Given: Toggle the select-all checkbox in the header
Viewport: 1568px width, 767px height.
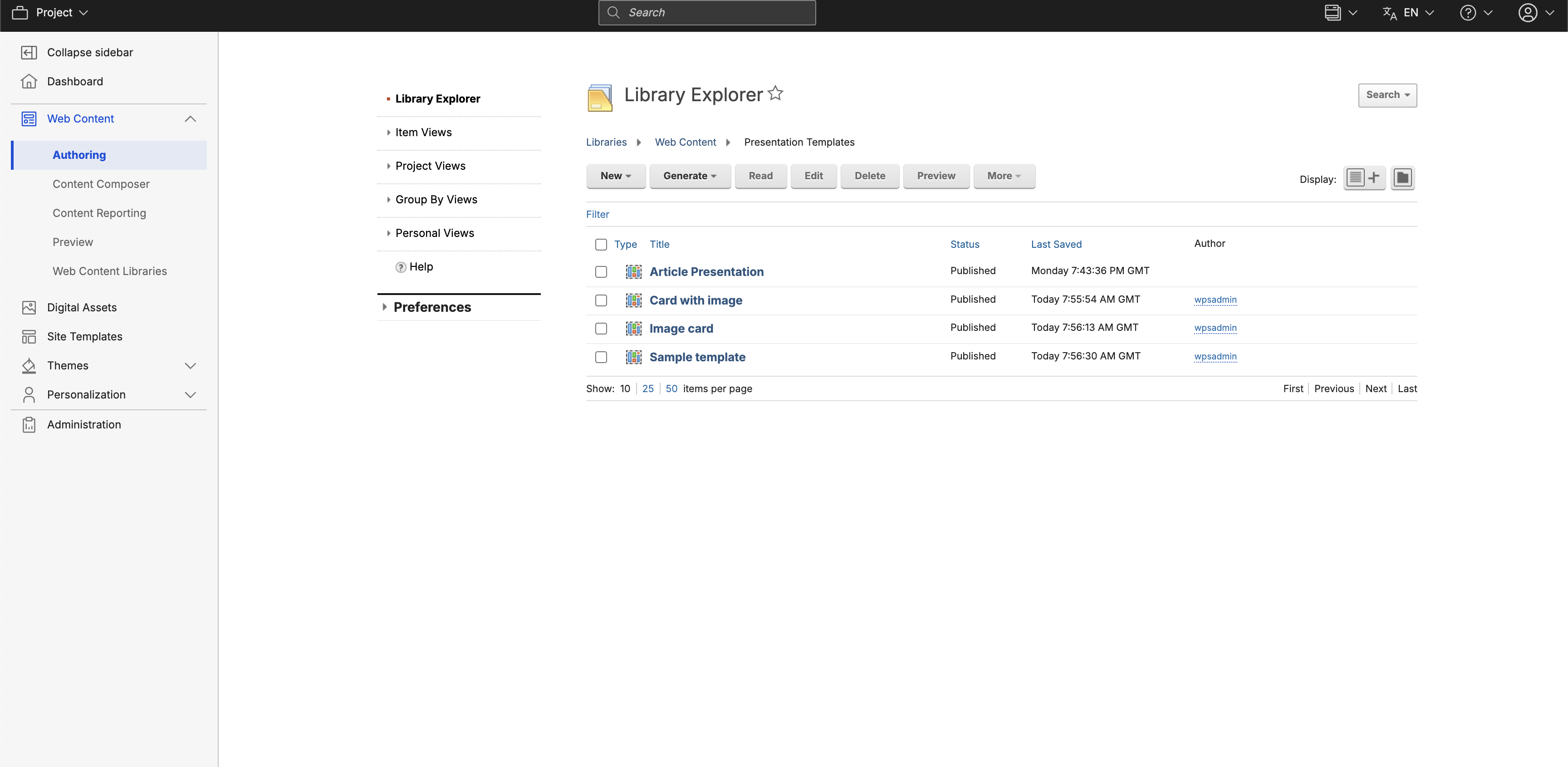Looking at the screenshot, I should coord(601,245).
